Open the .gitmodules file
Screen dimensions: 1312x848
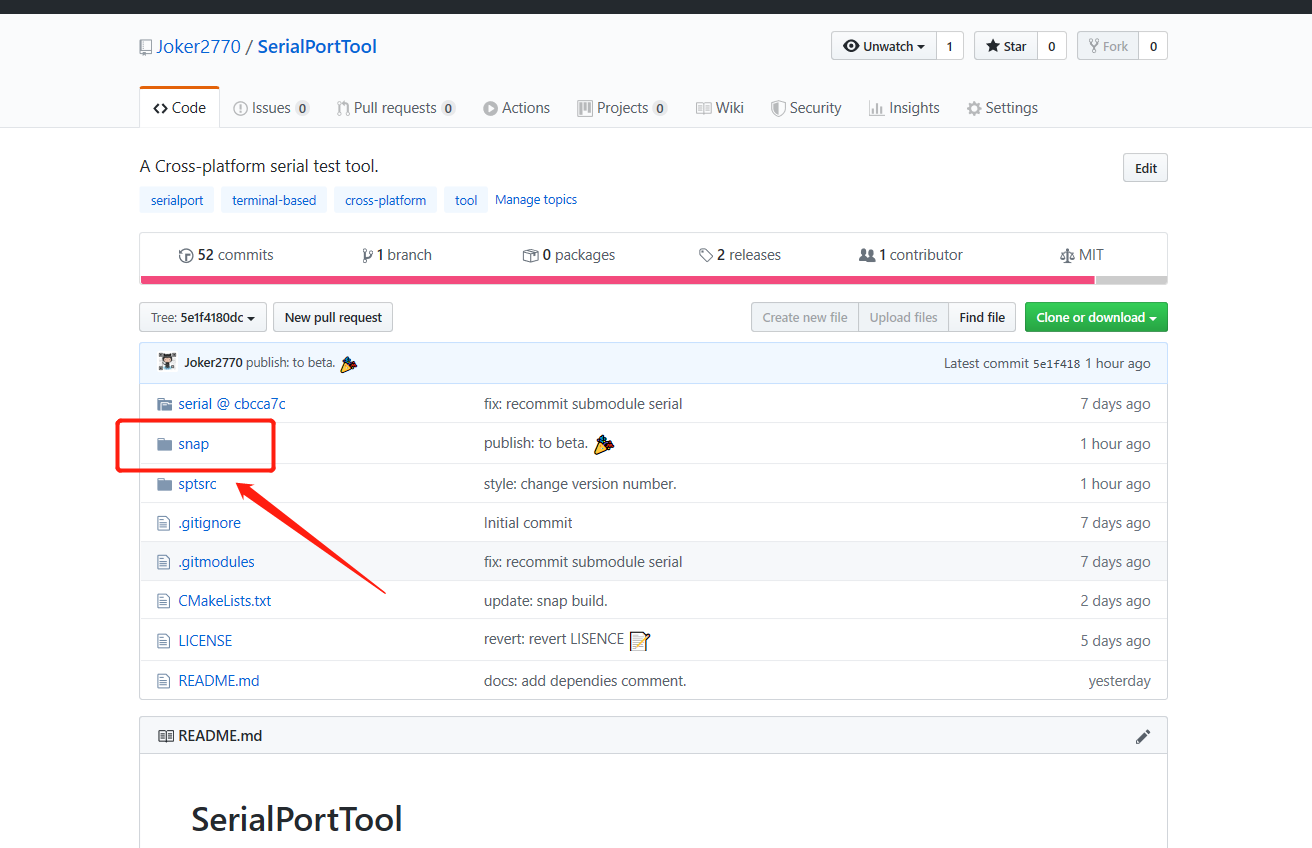coord(216,562)
